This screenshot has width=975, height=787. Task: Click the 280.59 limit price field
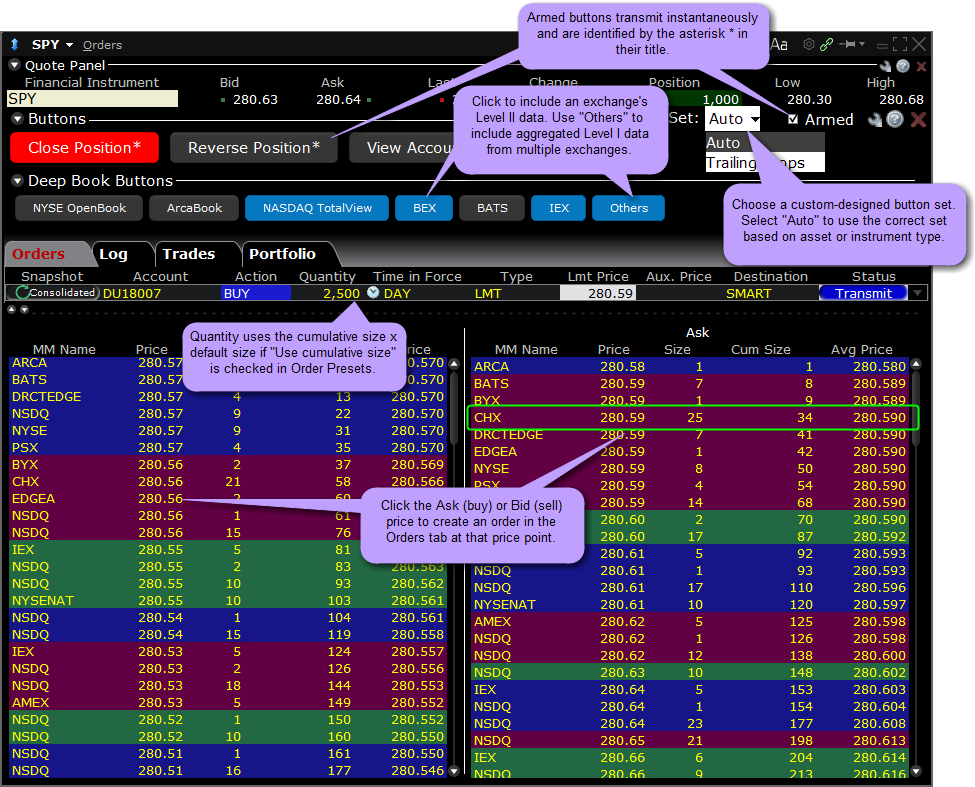598,293
